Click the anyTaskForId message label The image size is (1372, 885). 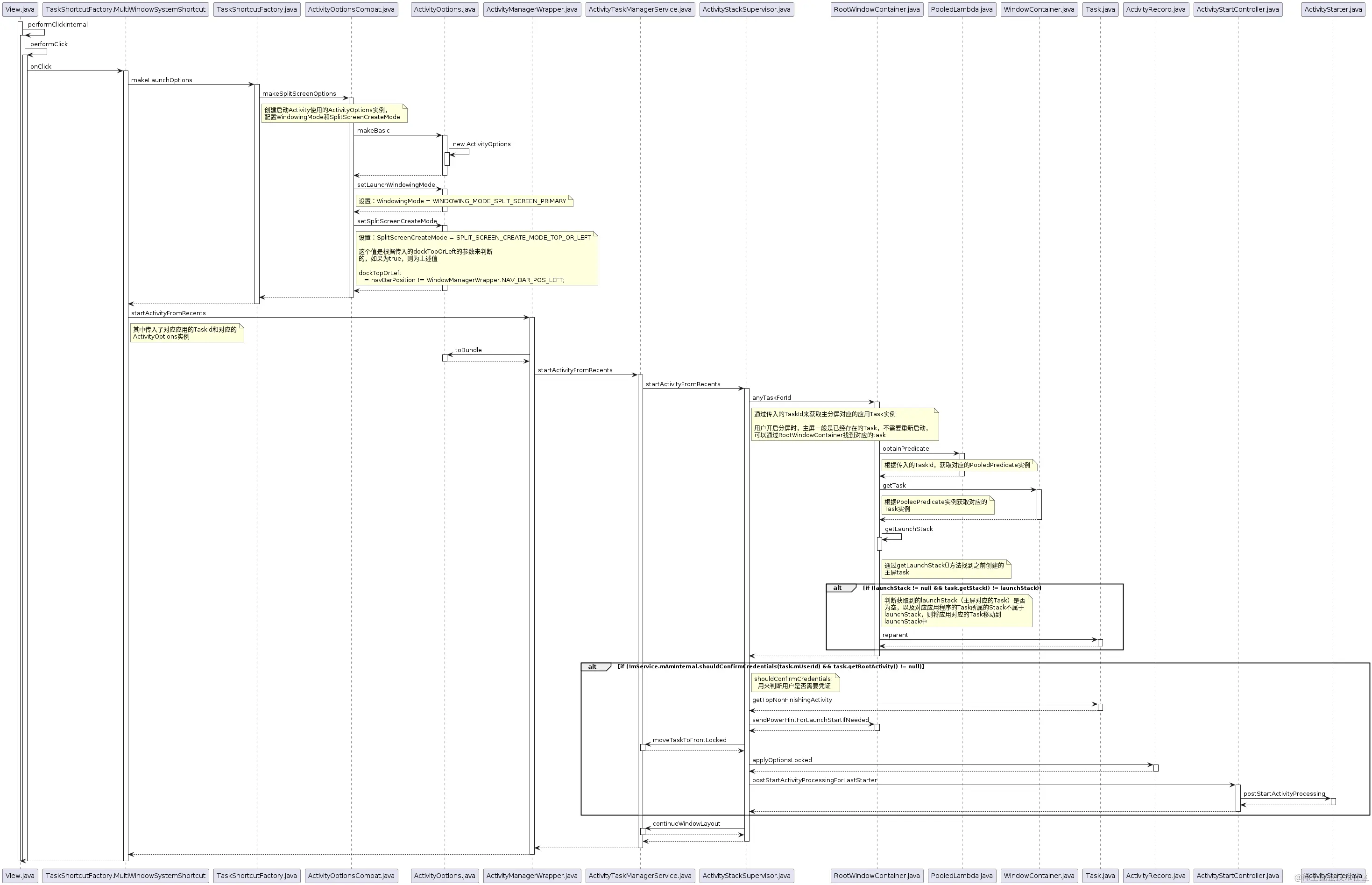pos(771,398)
